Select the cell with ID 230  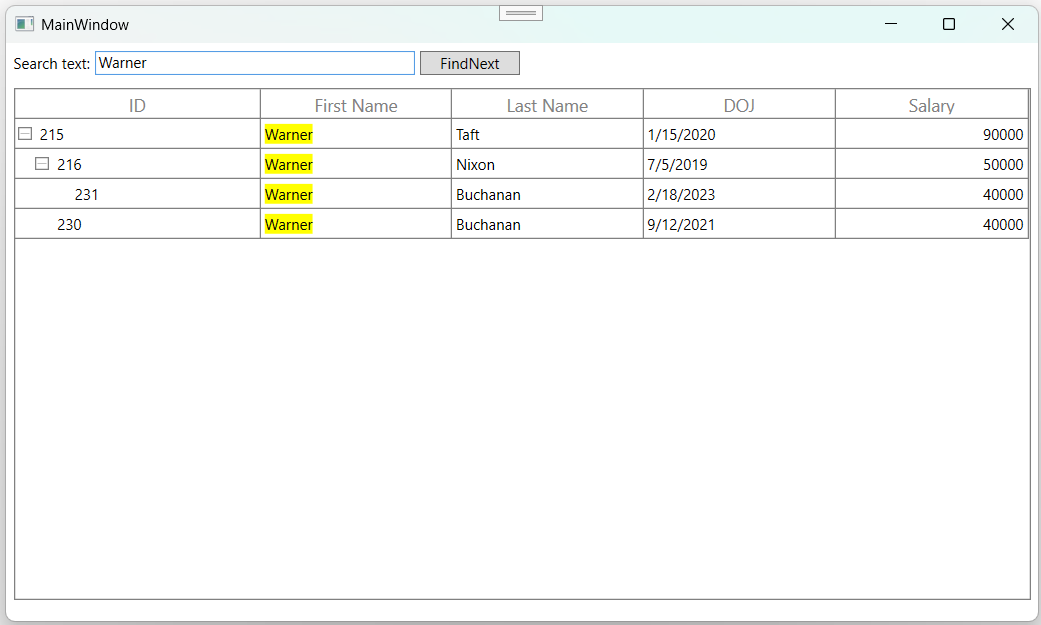coord(137,224)
